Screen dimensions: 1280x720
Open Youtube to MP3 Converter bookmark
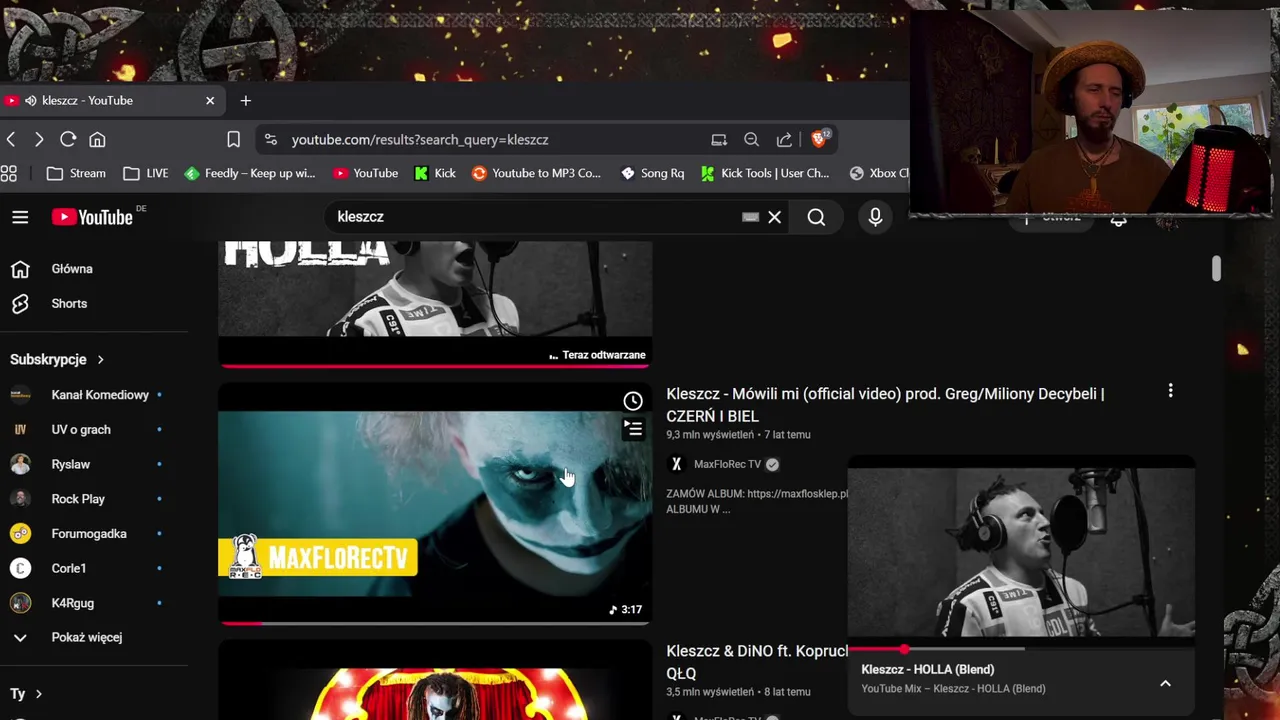coord(536,173)
